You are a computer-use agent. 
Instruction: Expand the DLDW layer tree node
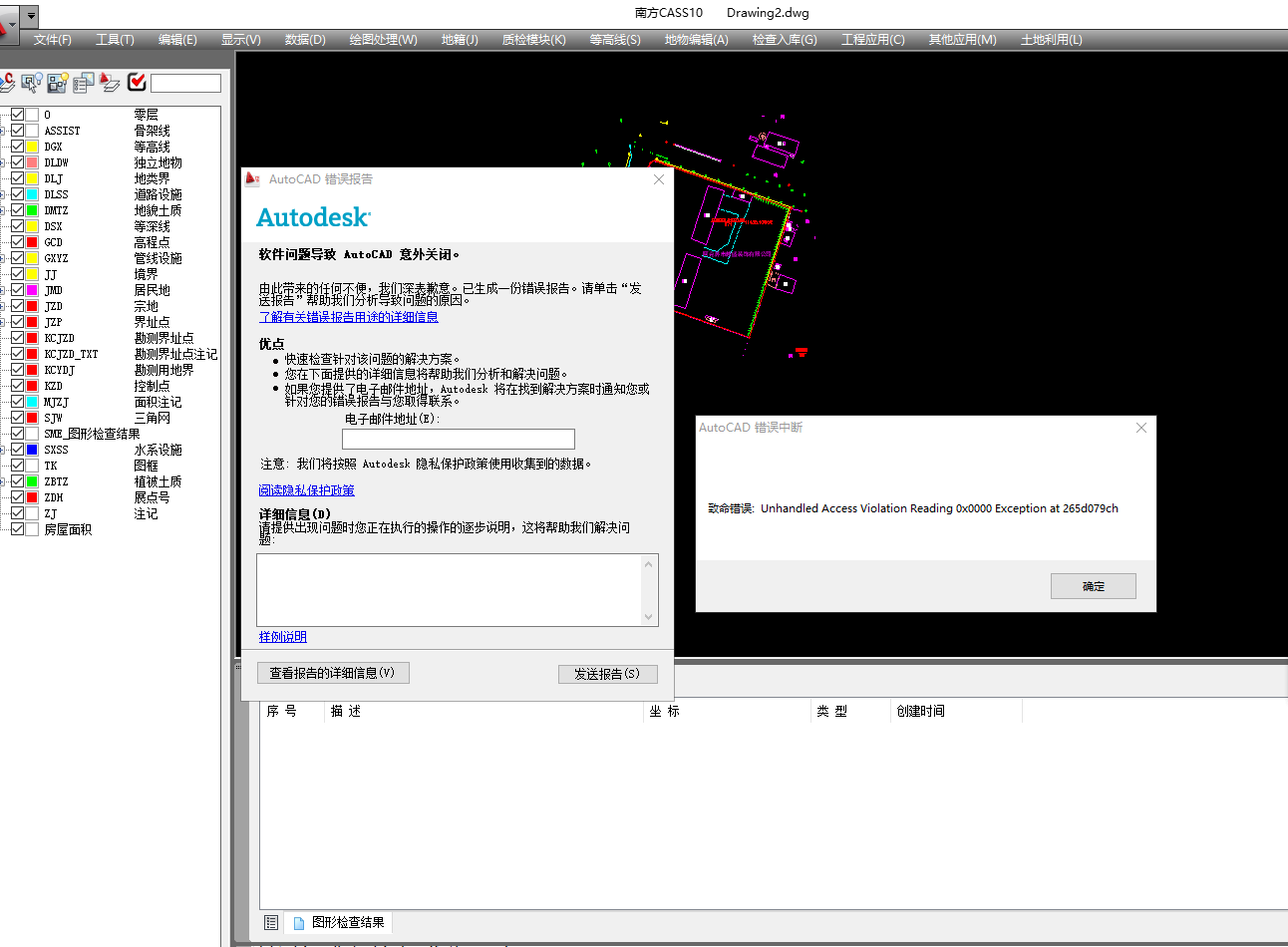coord(3,162)
